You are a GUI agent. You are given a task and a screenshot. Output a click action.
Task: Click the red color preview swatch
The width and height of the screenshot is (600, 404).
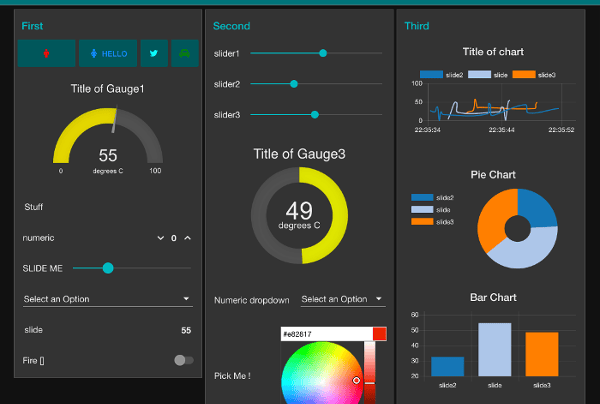380,334
